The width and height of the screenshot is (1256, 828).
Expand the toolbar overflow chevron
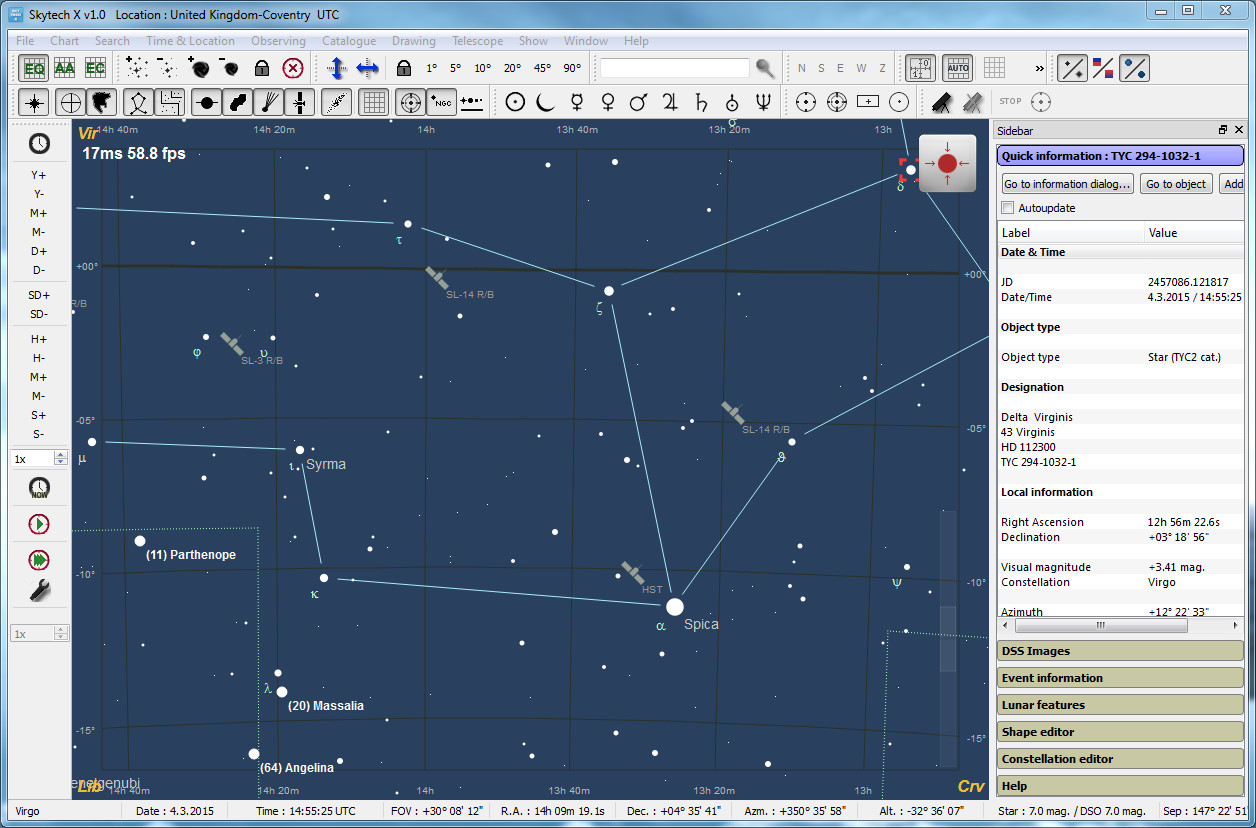coord(1039,68)
